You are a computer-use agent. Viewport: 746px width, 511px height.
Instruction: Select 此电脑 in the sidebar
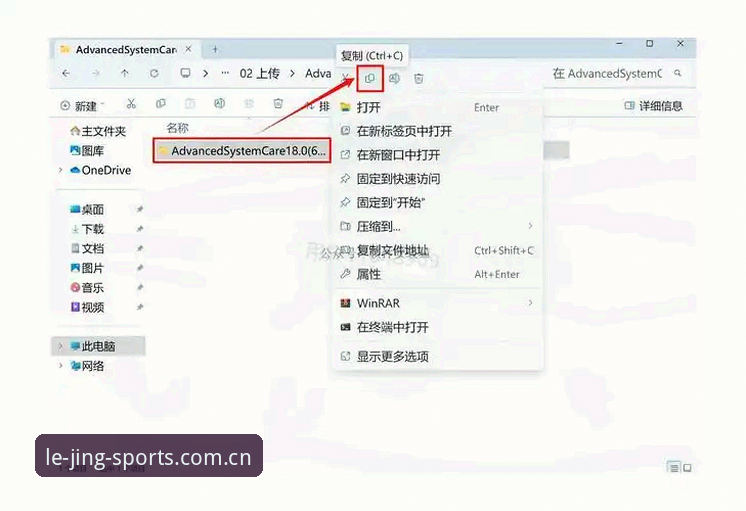(x=98, y=346)
